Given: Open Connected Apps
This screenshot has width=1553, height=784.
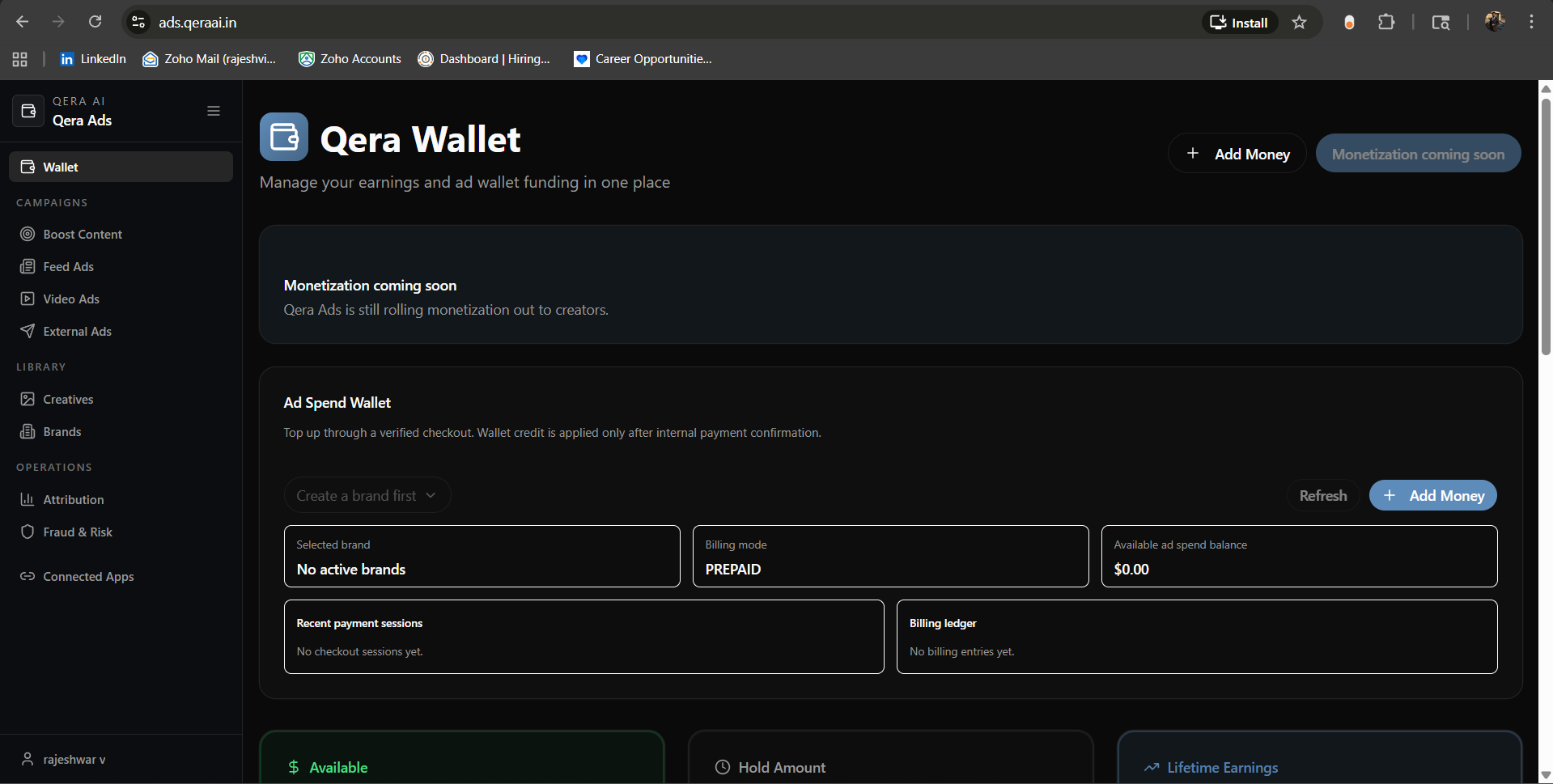Looking at the screenshot, I should (121, 576).
